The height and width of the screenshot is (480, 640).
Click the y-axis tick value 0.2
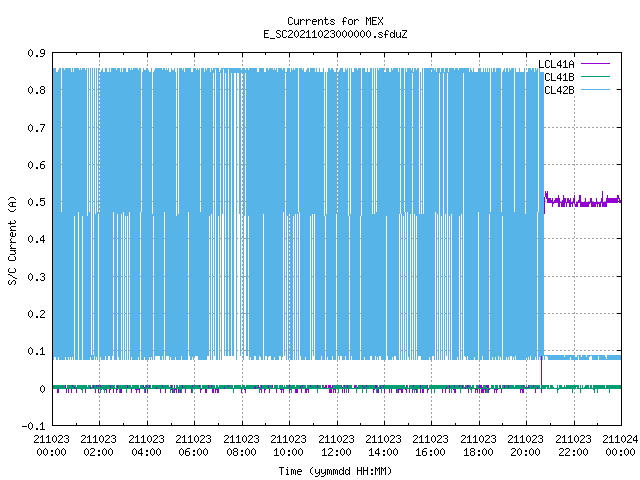click(36, 314)
